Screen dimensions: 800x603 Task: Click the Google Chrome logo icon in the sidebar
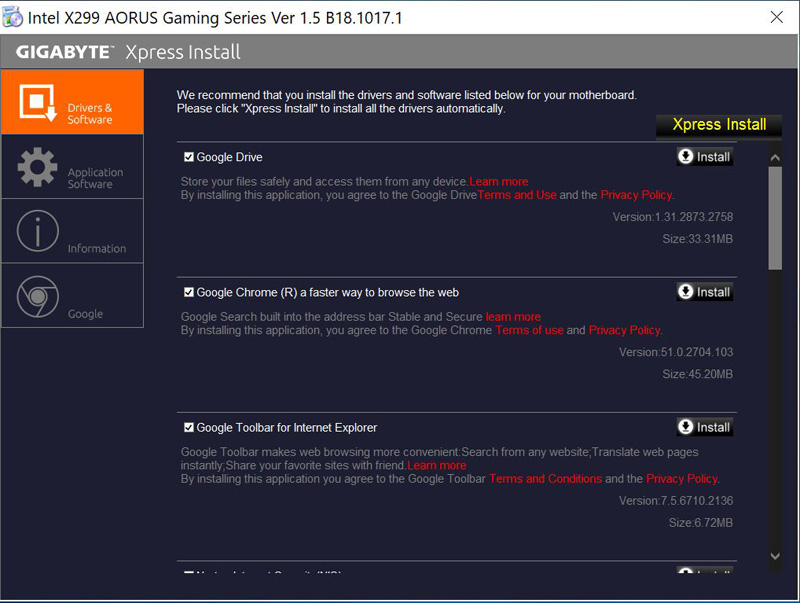pos(38,296)
